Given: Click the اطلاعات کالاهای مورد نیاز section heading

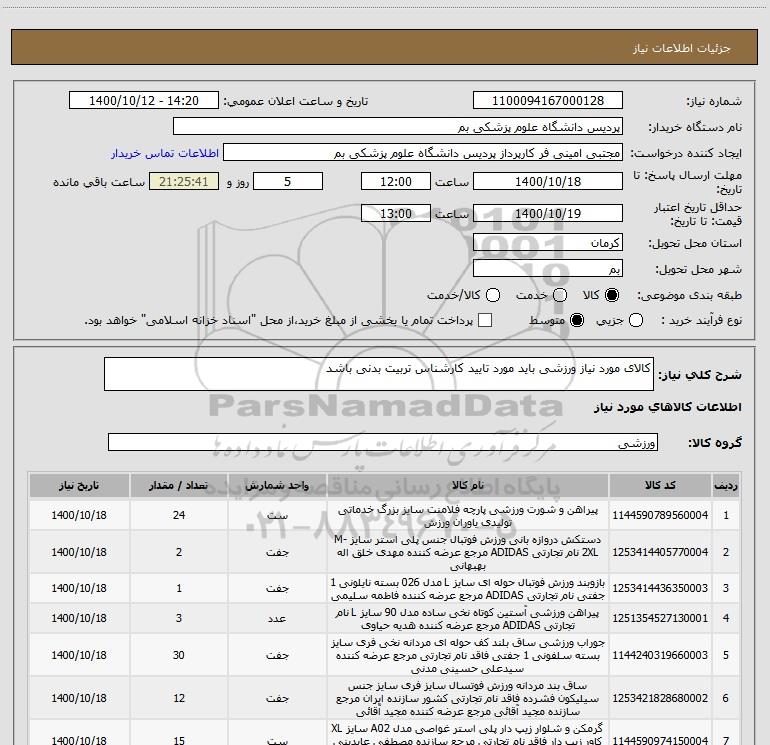Looking at the screenshot, I should pos(667,407).
